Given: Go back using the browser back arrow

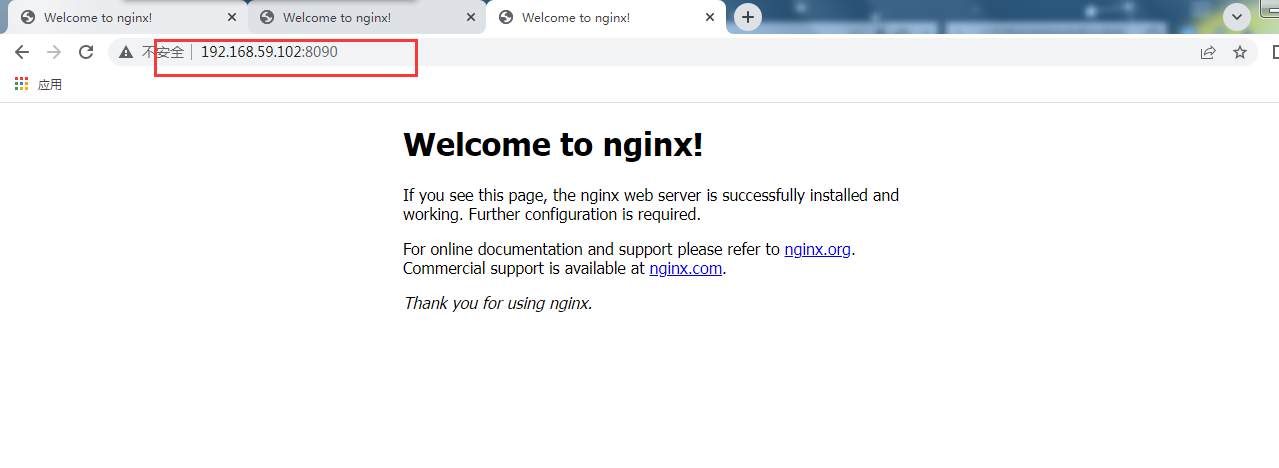Looking at the screenshot, I should (22, 52).
